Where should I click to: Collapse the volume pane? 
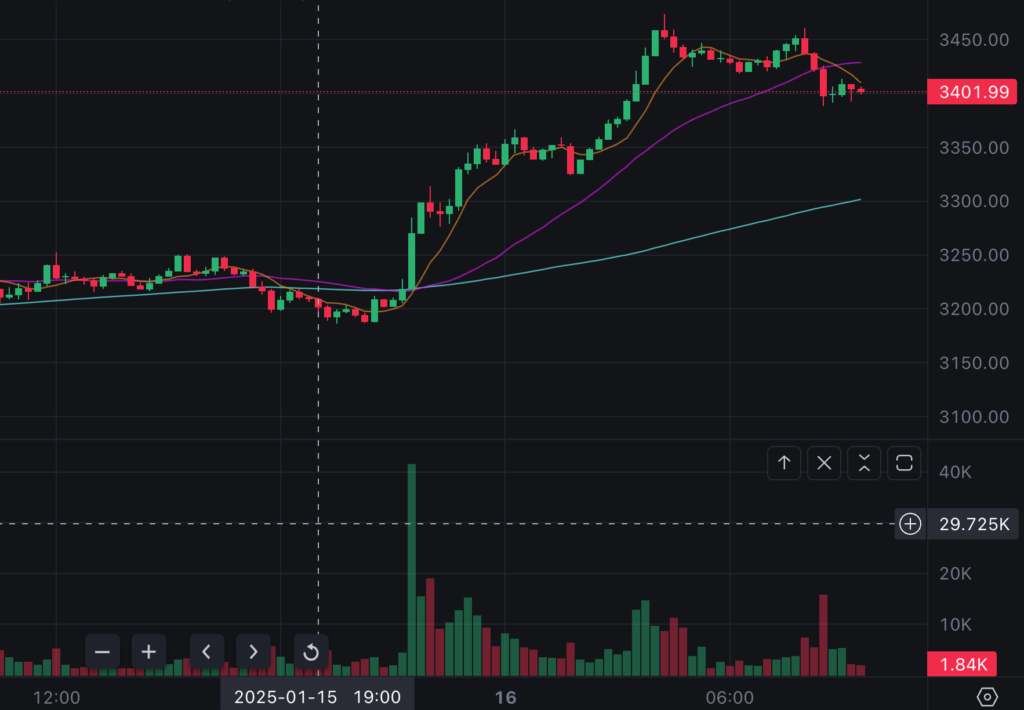pos(864,463)
